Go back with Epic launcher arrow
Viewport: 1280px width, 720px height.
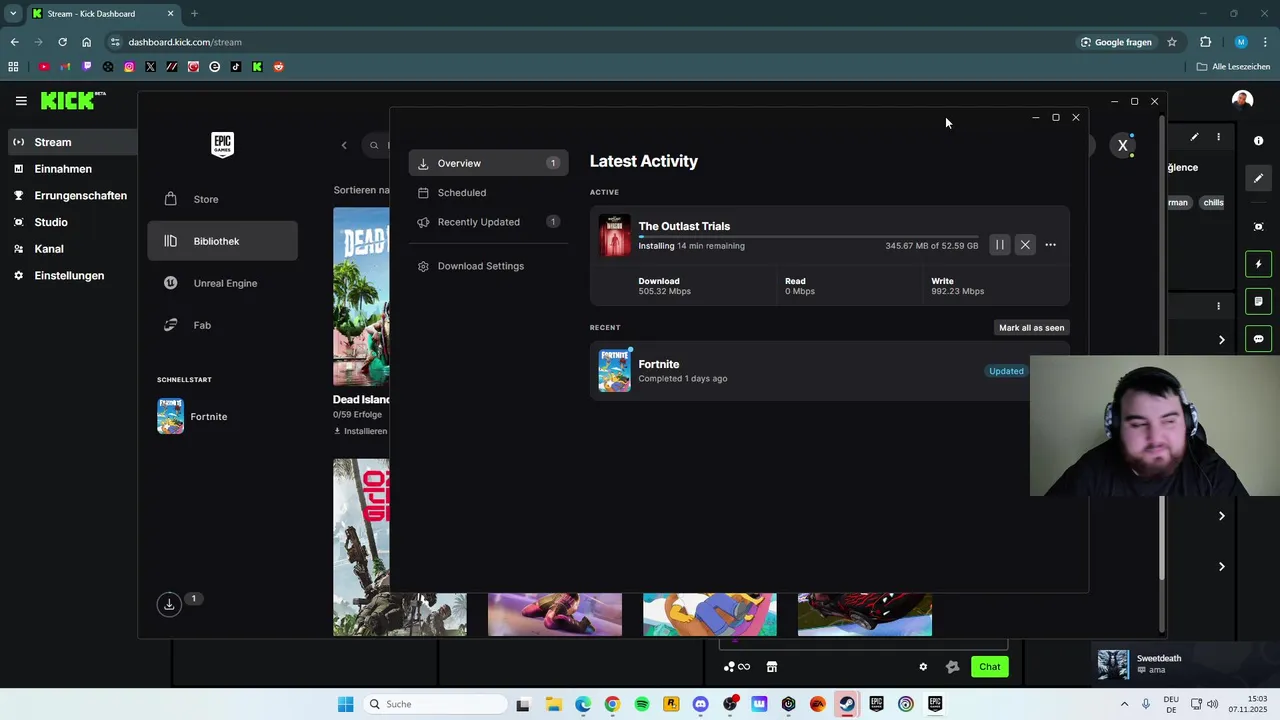click(344, 145)
